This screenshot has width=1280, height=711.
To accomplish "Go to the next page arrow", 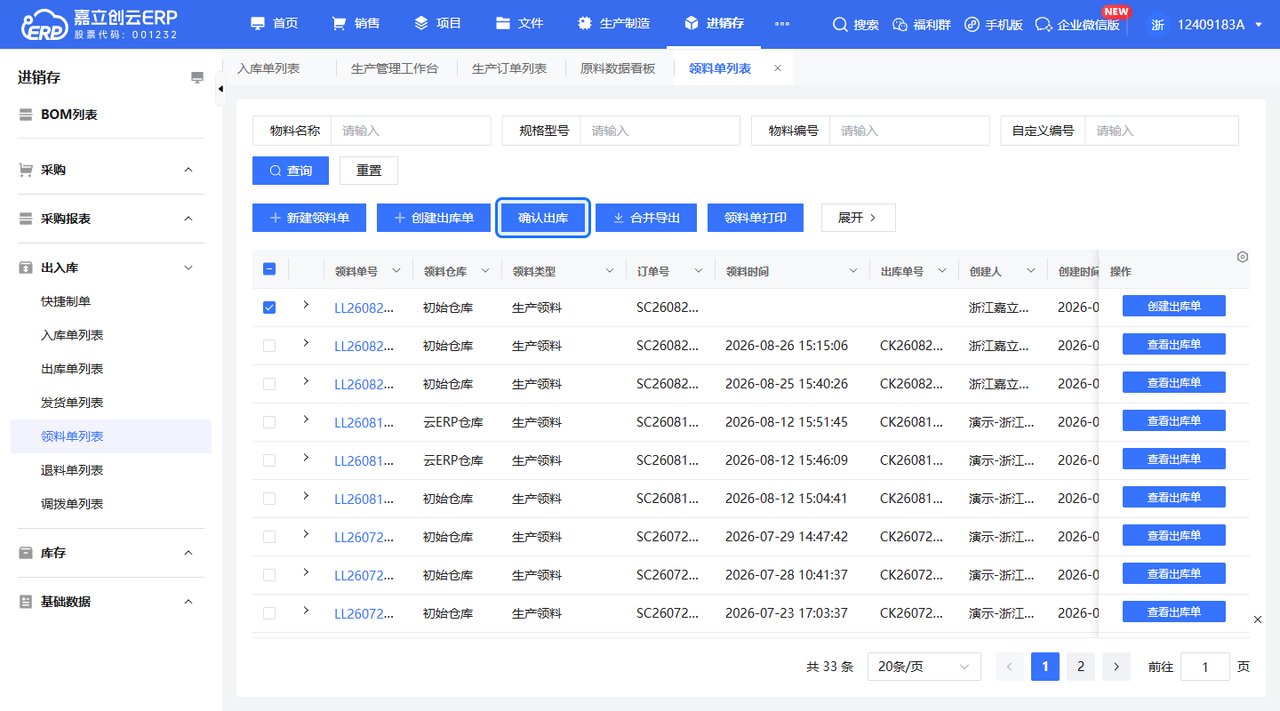I will 1116,667.
